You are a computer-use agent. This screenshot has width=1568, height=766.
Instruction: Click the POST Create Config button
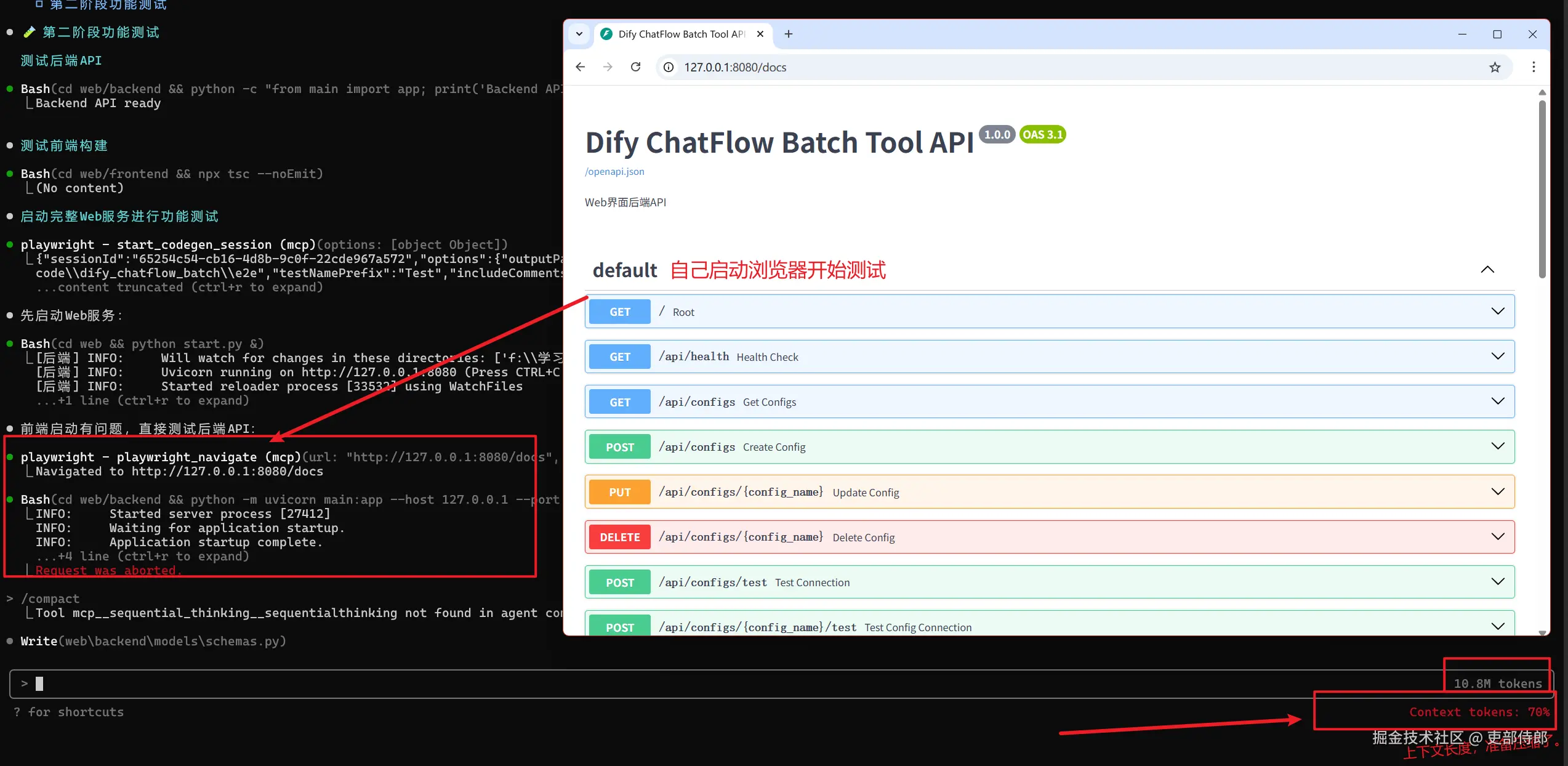(x=619, y=447)
